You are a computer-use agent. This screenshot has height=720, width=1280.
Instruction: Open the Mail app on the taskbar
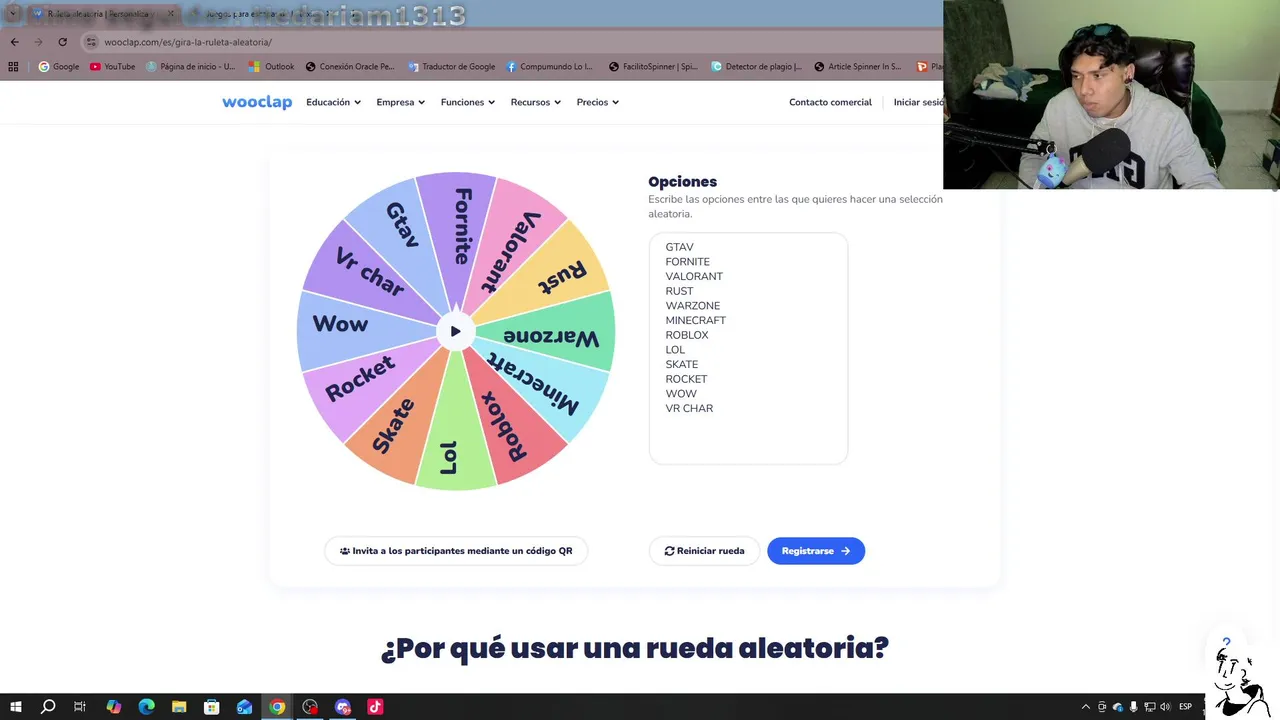pos(245,707)
